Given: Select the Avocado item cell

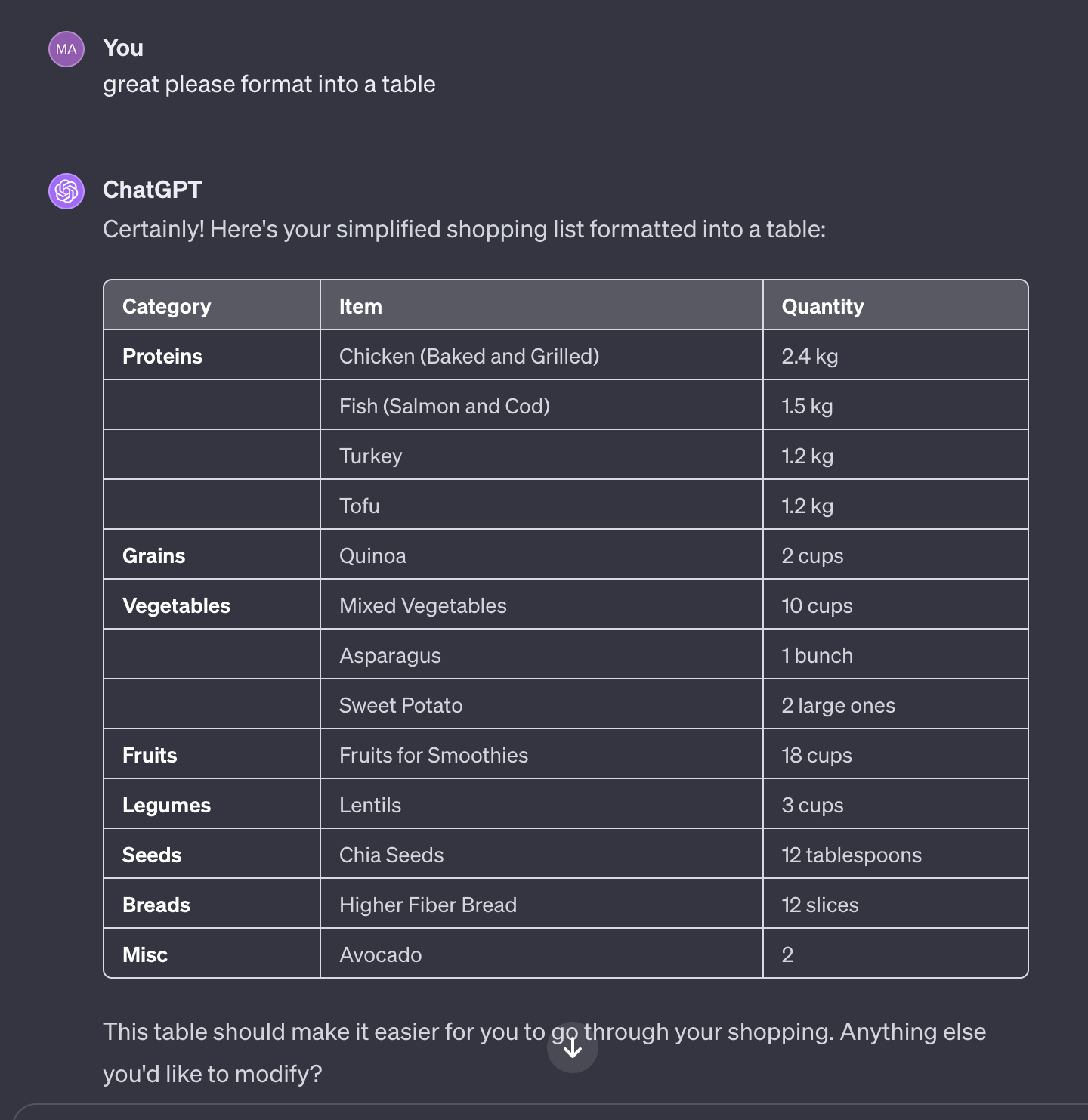Looking at the screenshot, I should pyautogui.click(x=381, y=954).
